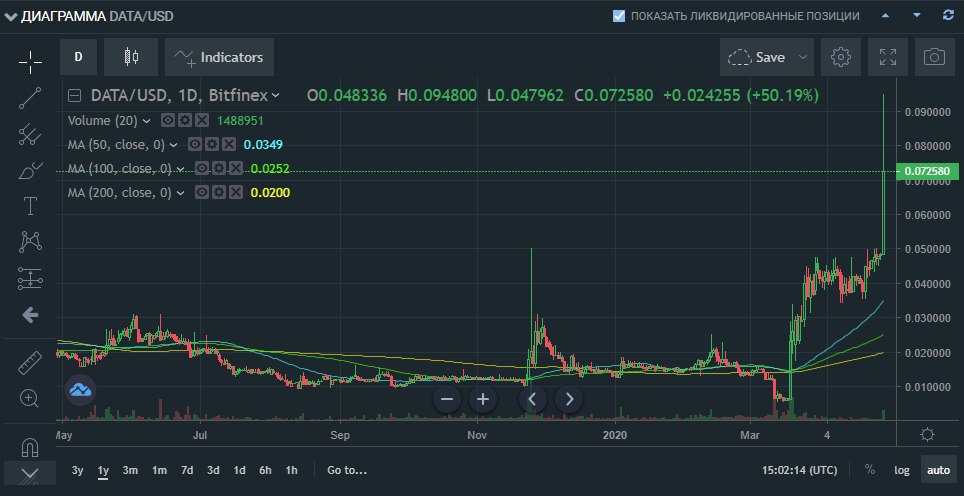Take a chart snapshot with camera
The image size is (964, 496).
coord(934,57)
